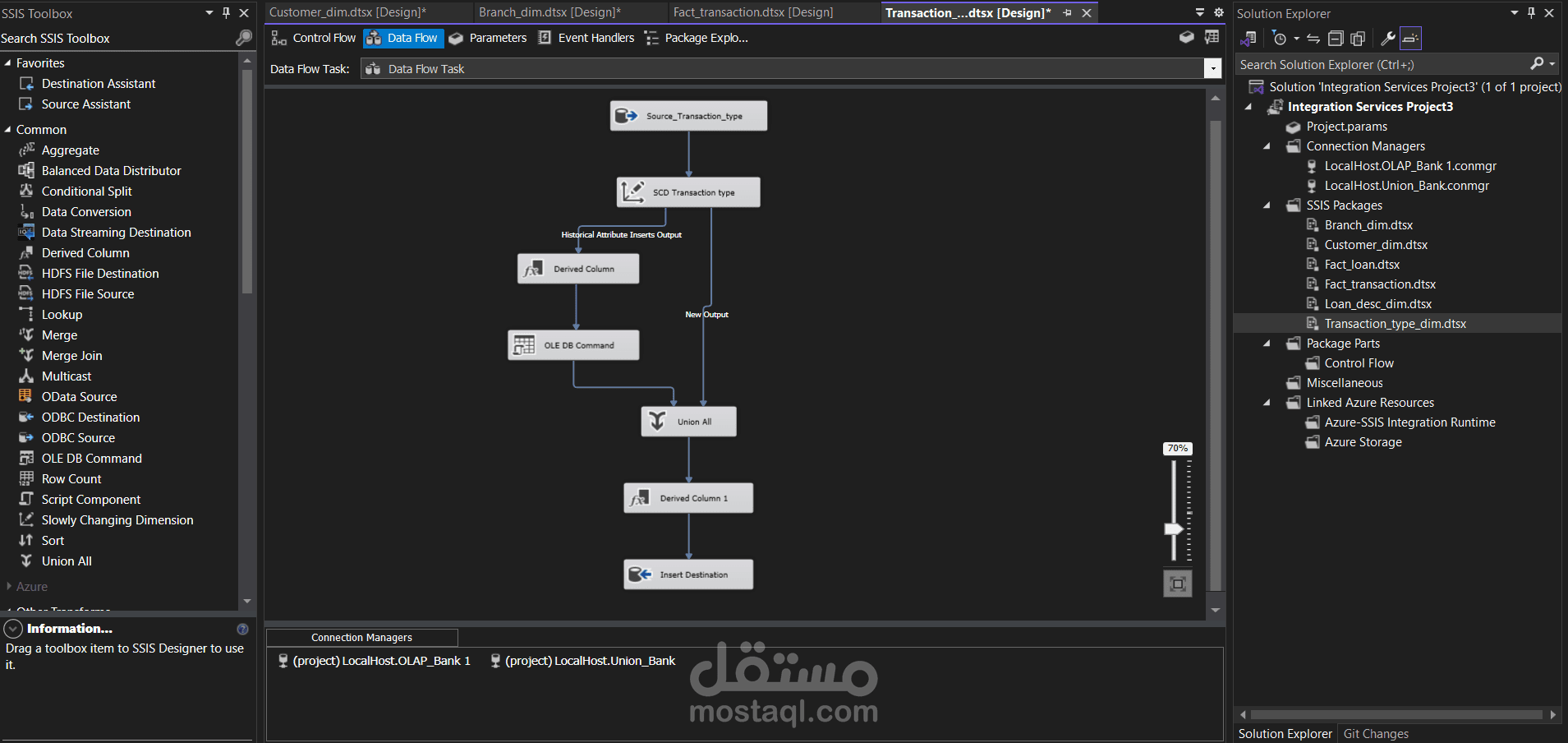Open Solution Explorer search options dropdown
Viewport: 1568px width, 743px height.
tap(1552, 64)
